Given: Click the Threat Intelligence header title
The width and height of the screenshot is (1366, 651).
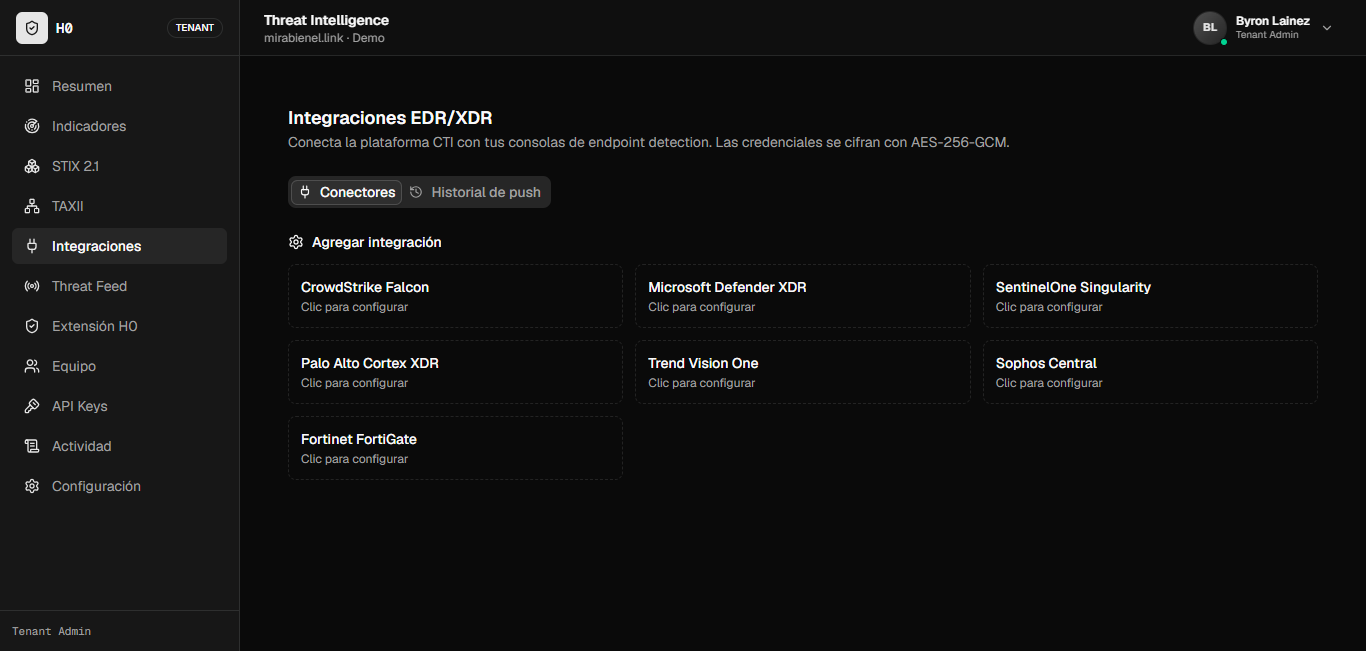Looking at the screenshot, I should [326, 20].
